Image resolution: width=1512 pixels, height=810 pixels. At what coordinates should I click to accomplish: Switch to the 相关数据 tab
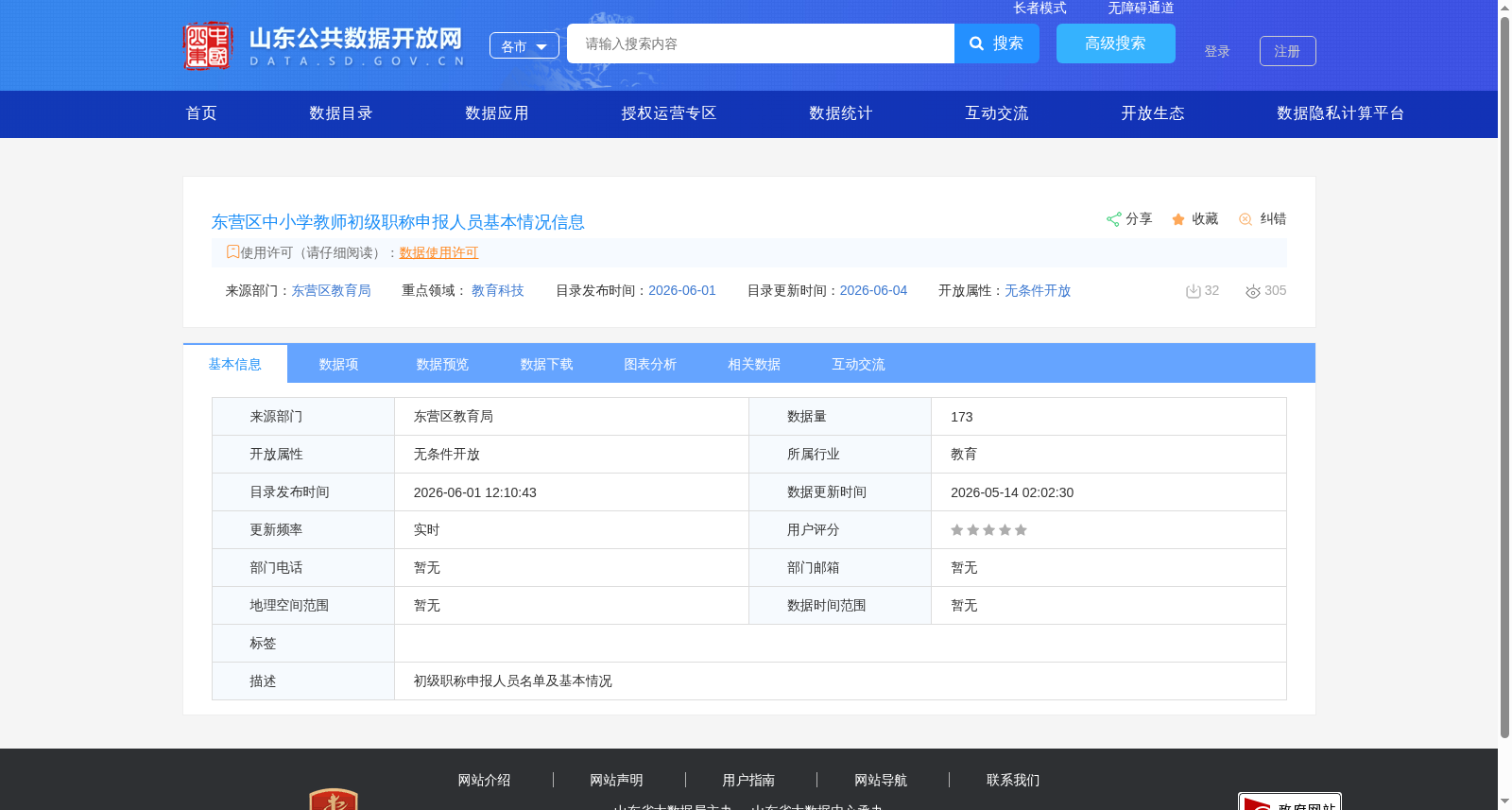click(755, 364)
